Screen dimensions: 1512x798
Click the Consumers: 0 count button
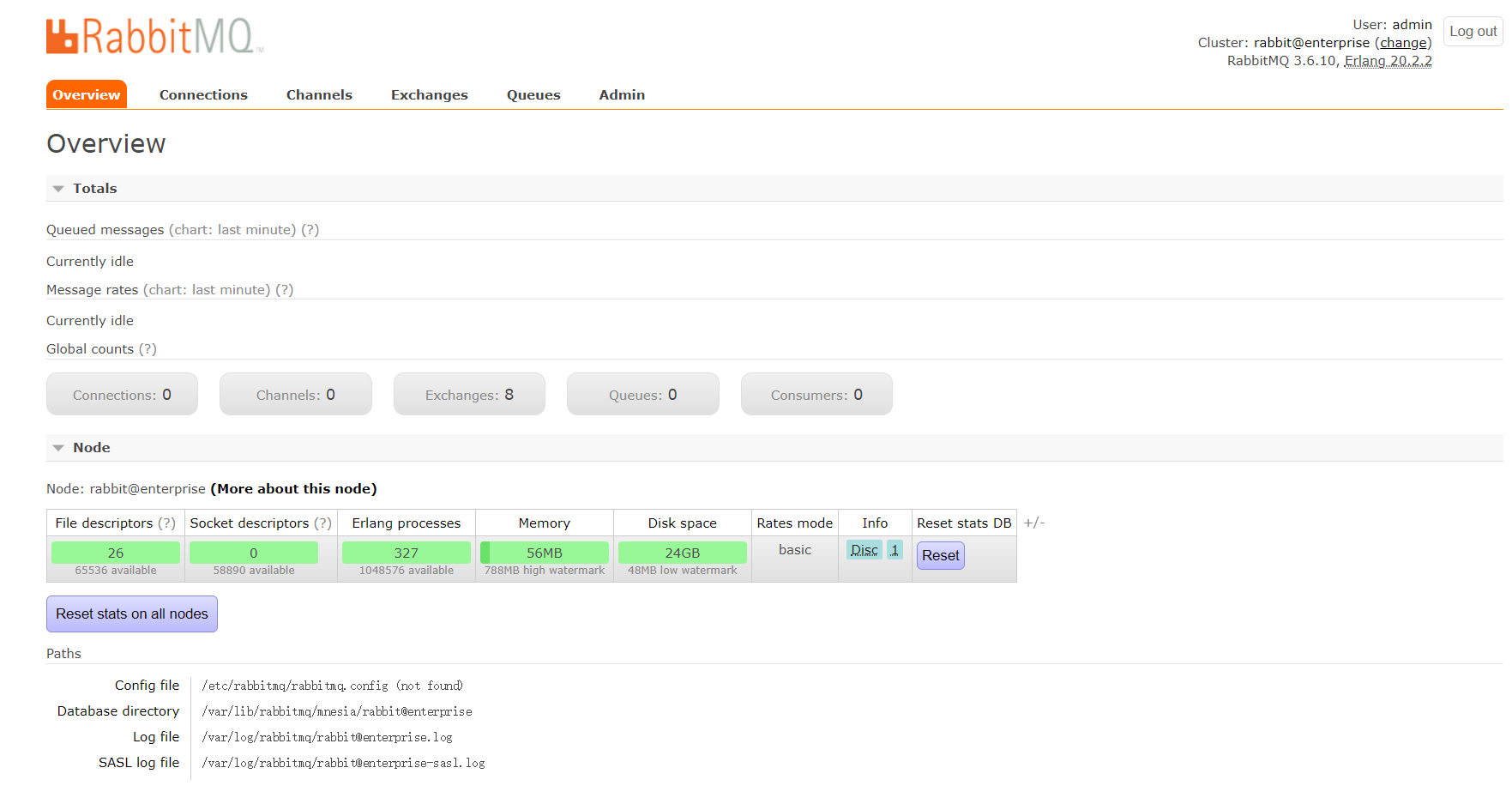click(816, 394)
